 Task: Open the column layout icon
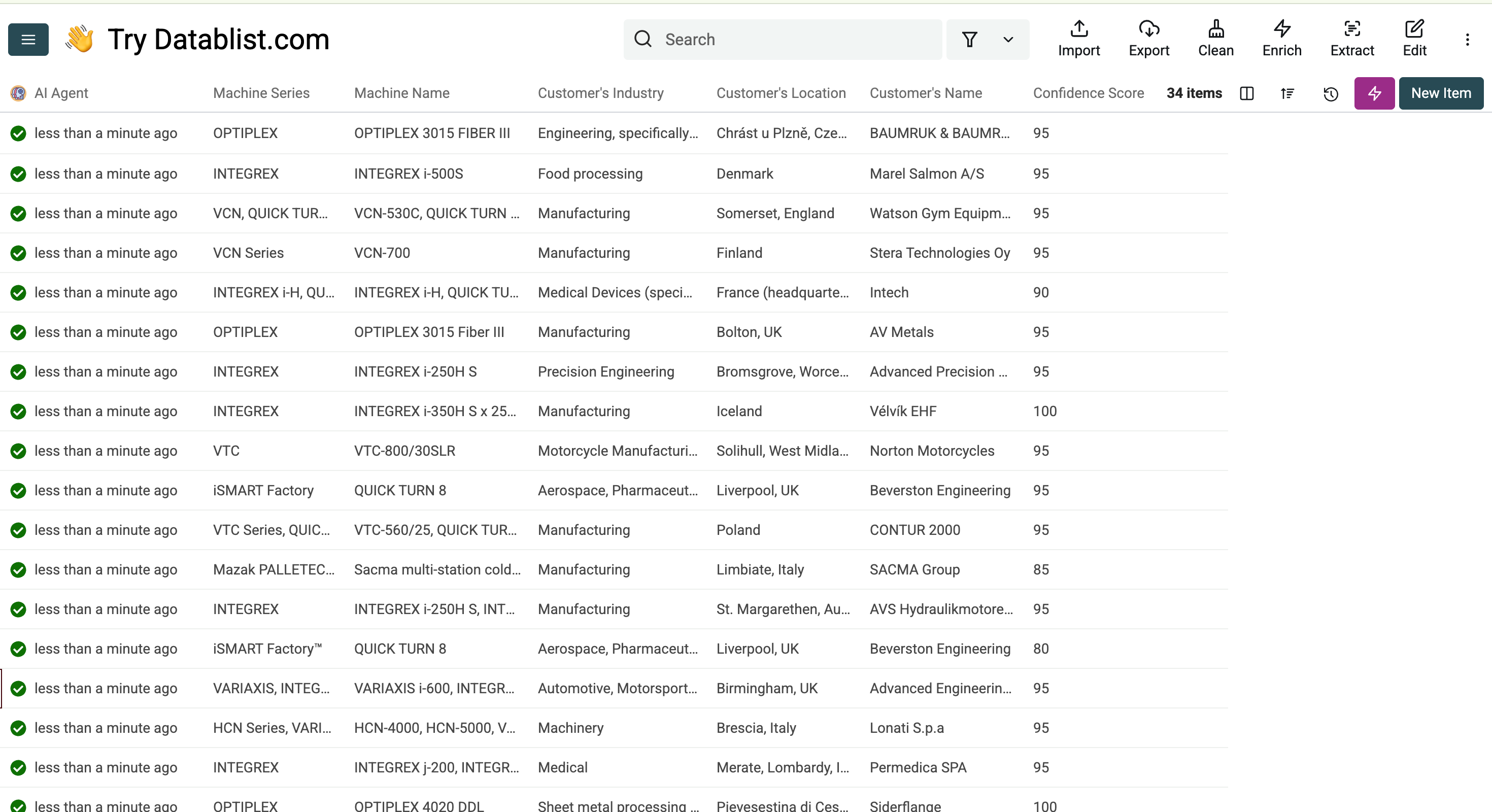tap(1246, 93)
